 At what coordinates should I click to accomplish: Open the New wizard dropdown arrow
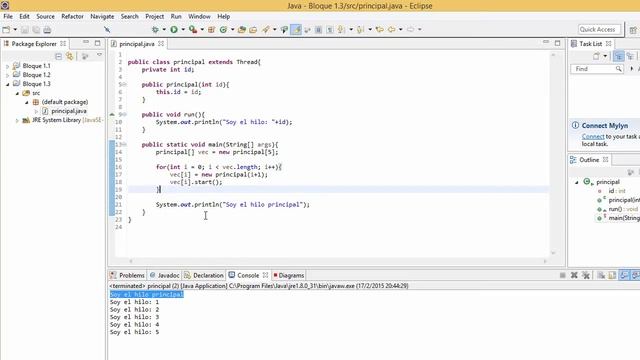(x=15, y=29)
